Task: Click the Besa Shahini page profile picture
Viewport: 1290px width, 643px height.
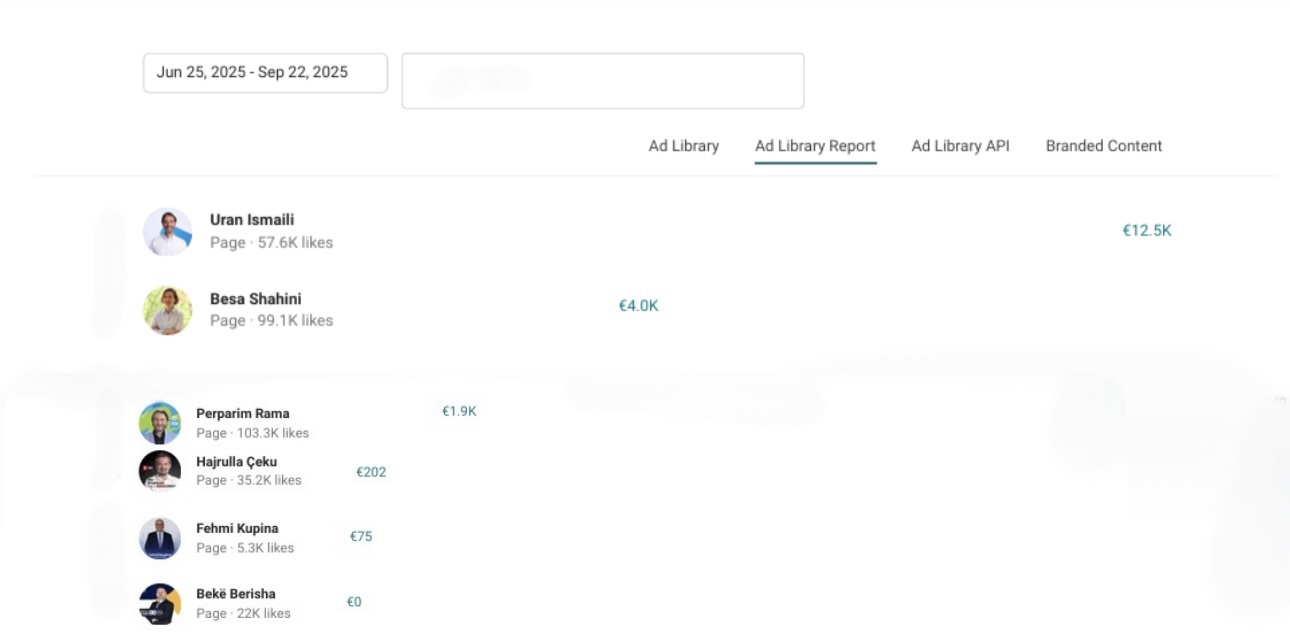Action: [167, 310]
